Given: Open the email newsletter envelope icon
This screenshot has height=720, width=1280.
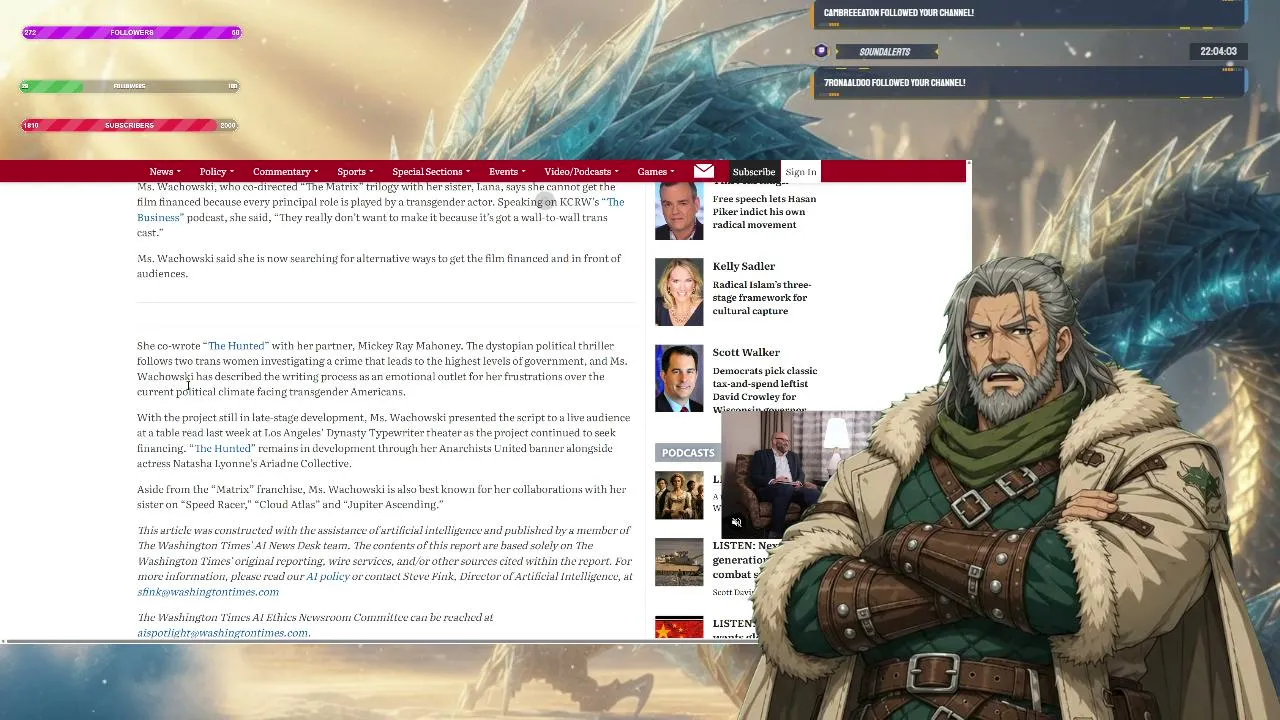Looking at the screenshot, I should coord(704,171).
